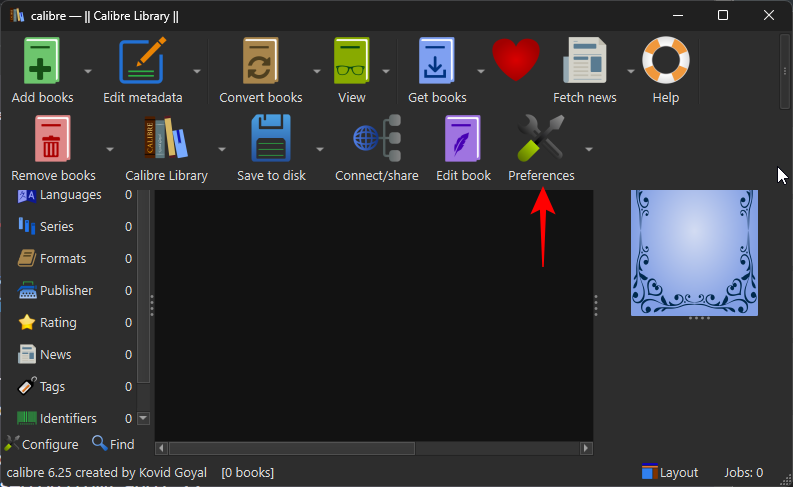Screen dimensions: 793x487
Task: Expand the Fetch news dropdown arrow
Action: coord(631,71)
